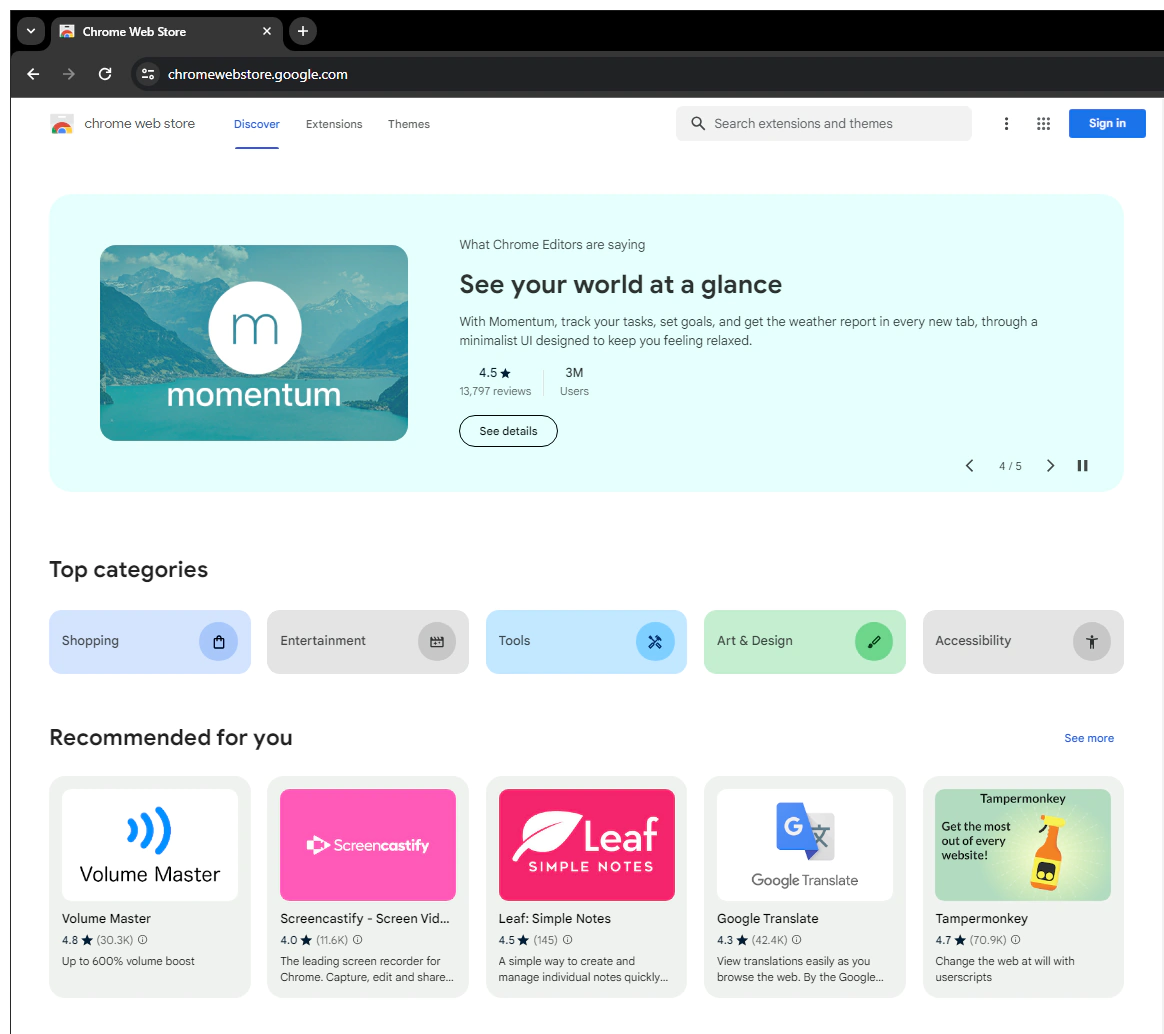Click the What Chrome Editors are saying label
1164x1034 pixels.
coord(552,245)
